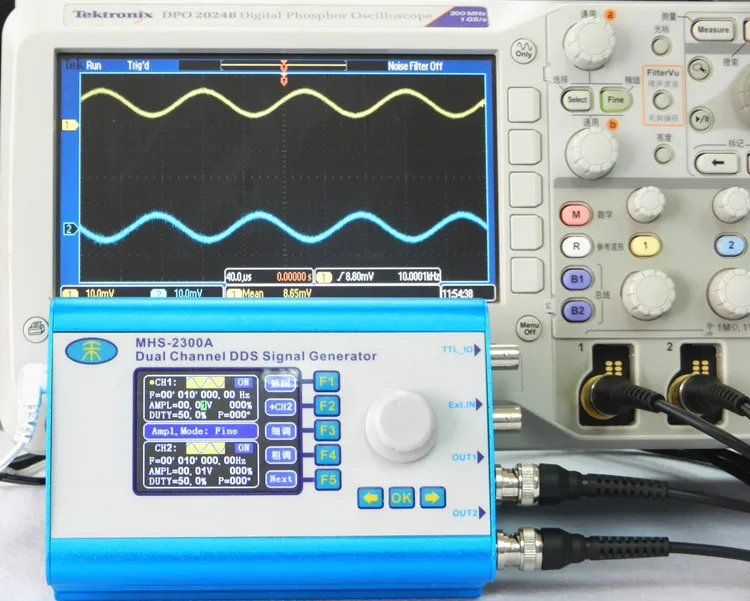Viewport: 750px width, 601px height.
Task: Click the OUT1 BNC connector
Action: coord(518,484)
